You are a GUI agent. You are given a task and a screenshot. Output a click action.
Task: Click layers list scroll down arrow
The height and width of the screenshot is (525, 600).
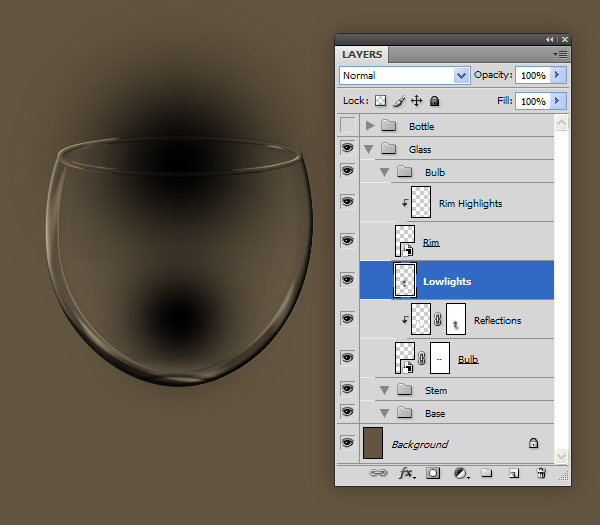point(561,455)
